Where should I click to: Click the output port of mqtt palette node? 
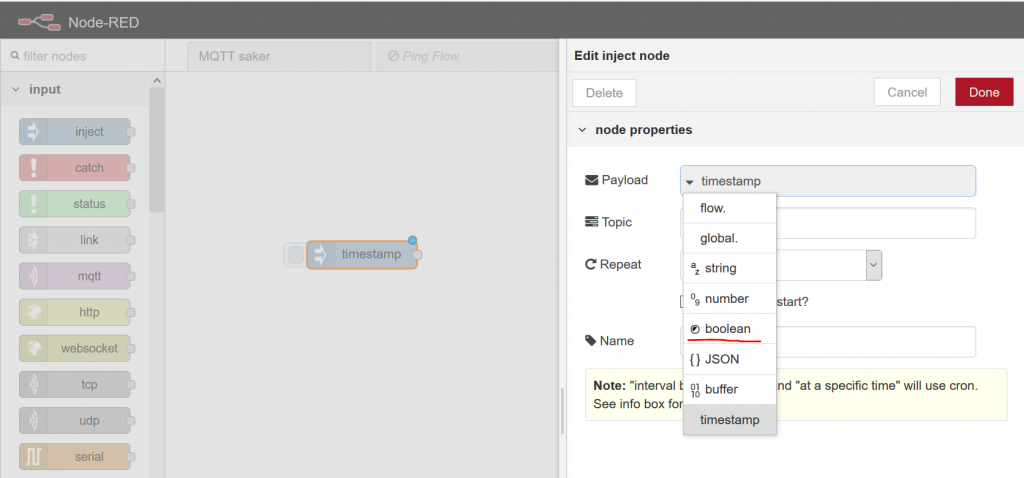click(x=131, y=276)
